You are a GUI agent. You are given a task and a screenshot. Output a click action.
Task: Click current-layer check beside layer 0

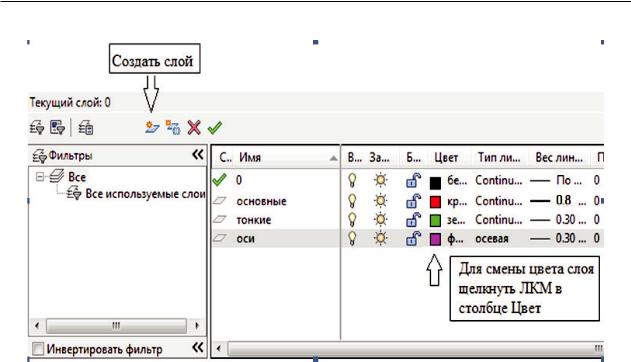point(219,179)
